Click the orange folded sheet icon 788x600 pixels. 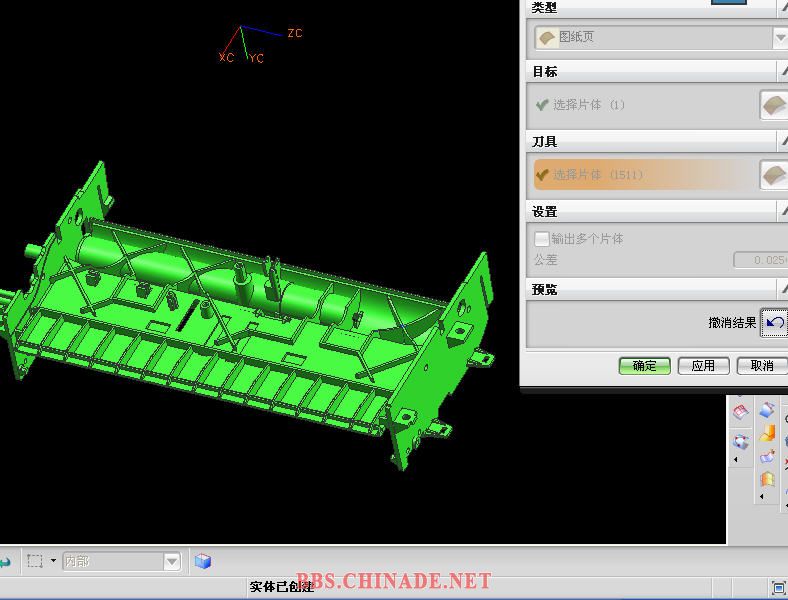pos(767,479)
